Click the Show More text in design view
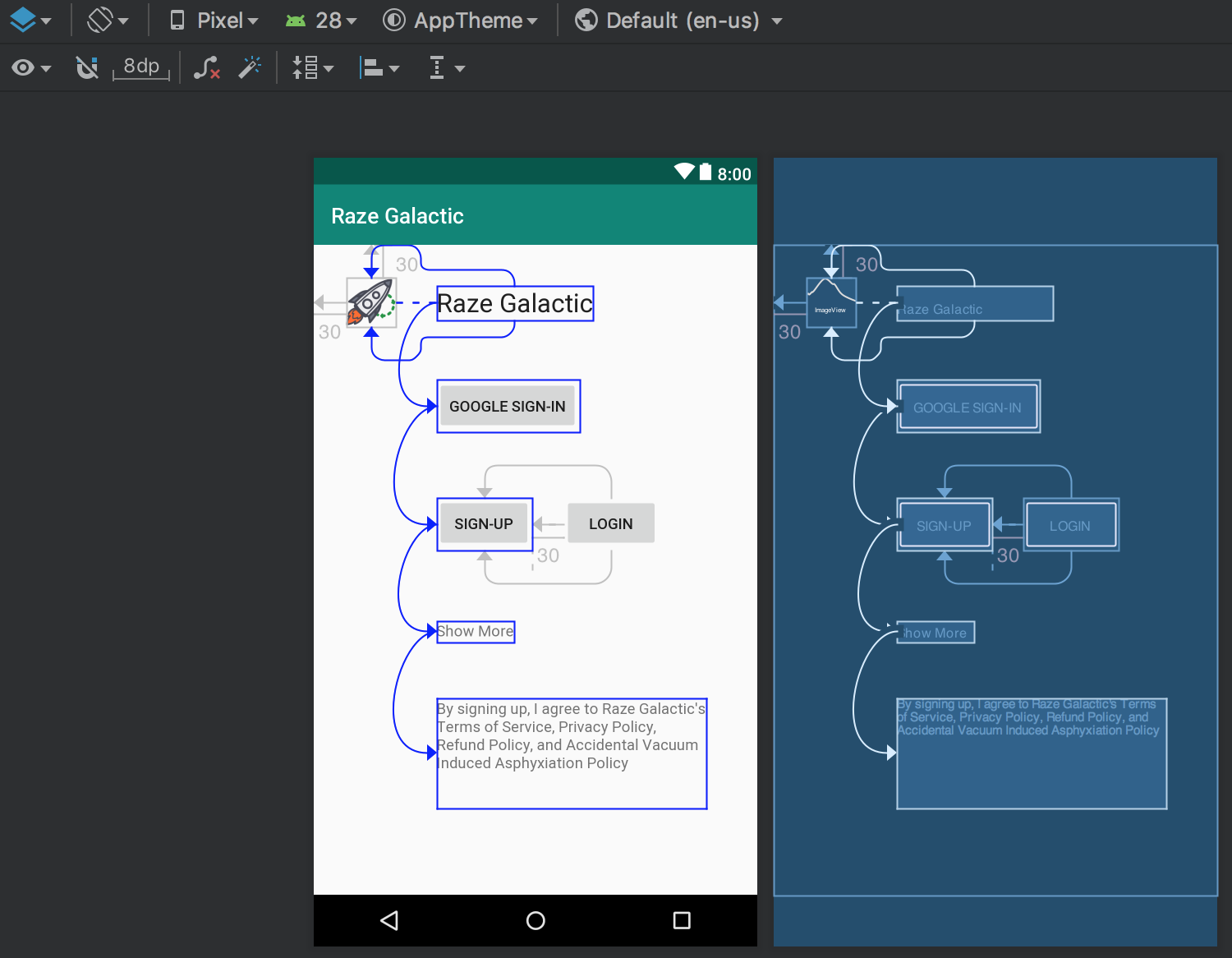This screenshot has height=958, width=1232. (x=476, y=632)
